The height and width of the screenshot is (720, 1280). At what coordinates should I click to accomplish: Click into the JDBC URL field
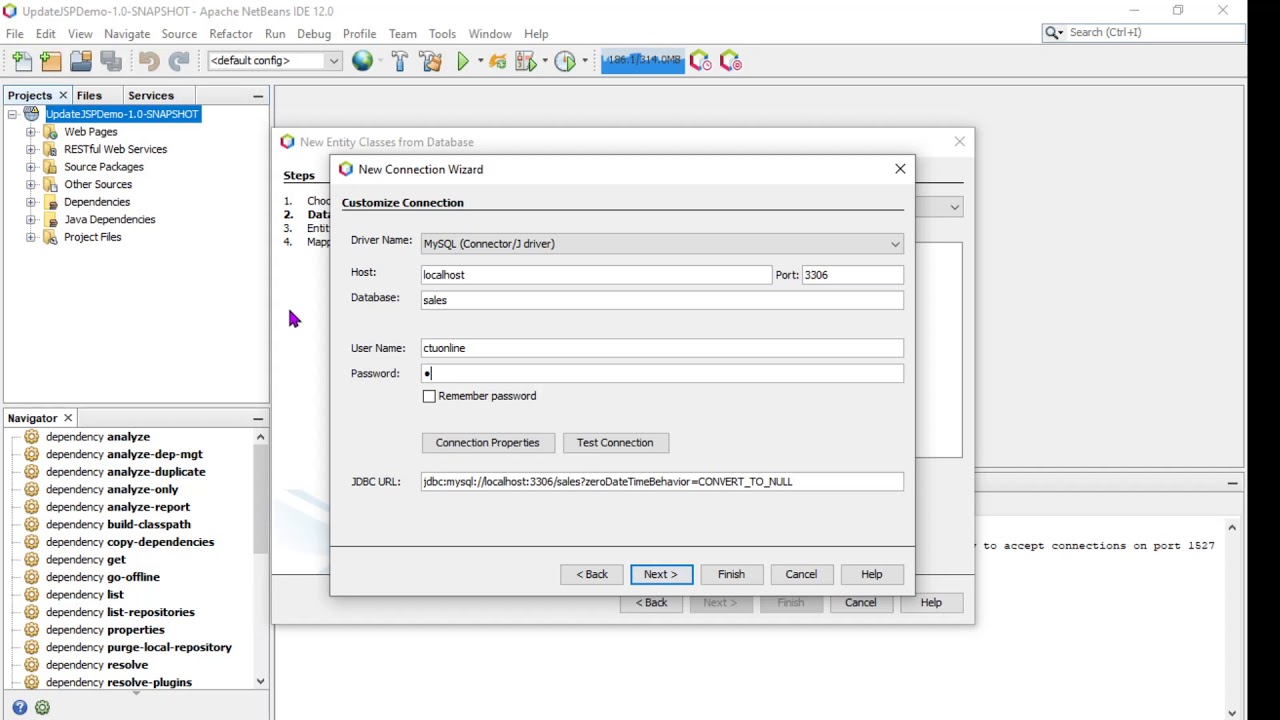coord(662,482)
